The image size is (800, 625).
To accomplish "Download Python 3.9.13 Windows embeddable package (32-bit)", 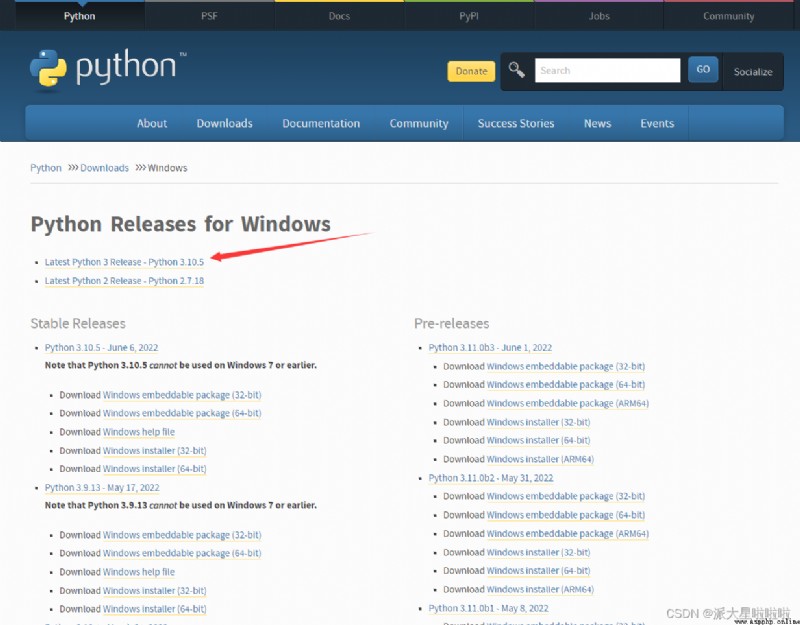I will click(x=182, y=535).
